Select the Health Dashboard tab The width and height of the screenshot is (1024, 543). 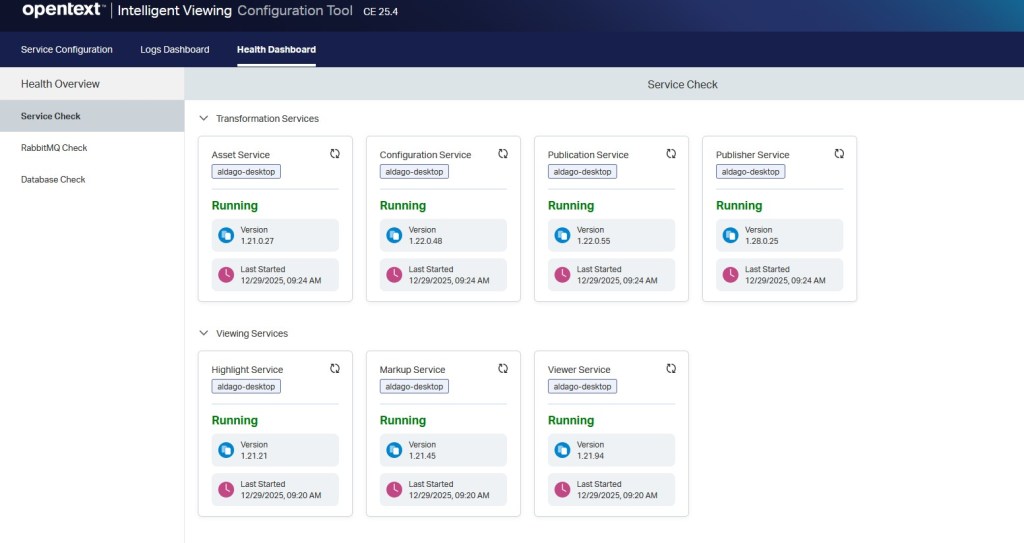tap(276, 50)
